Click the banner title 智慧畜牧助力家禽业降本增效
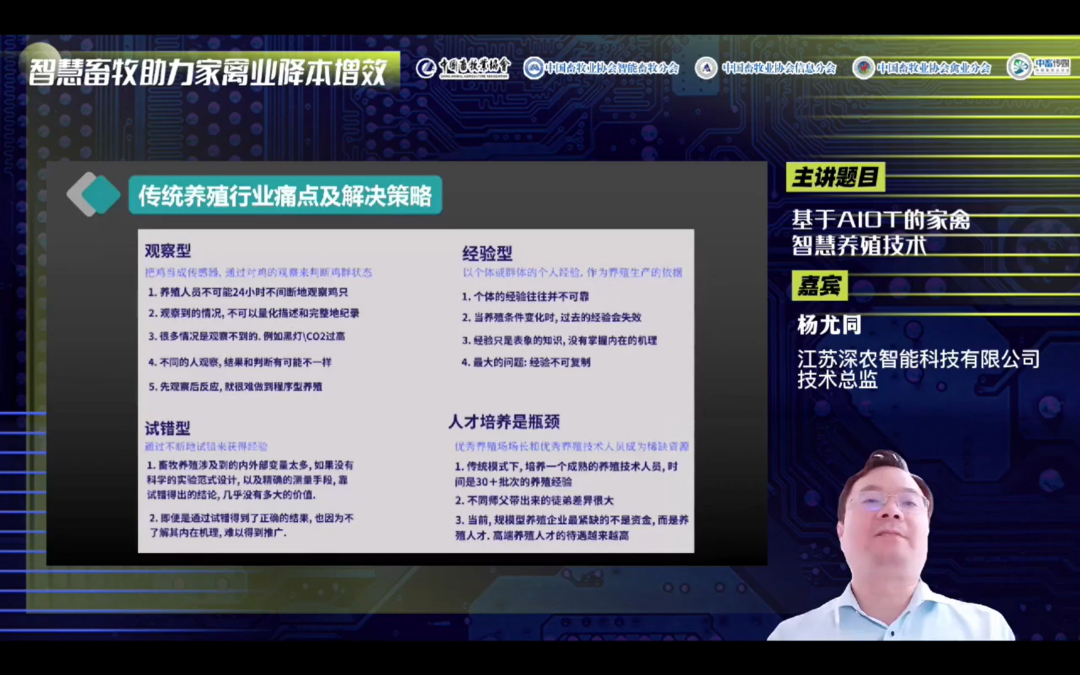Screen dimensions: 1080x675 pyautogui.click(x=208, y=71)
